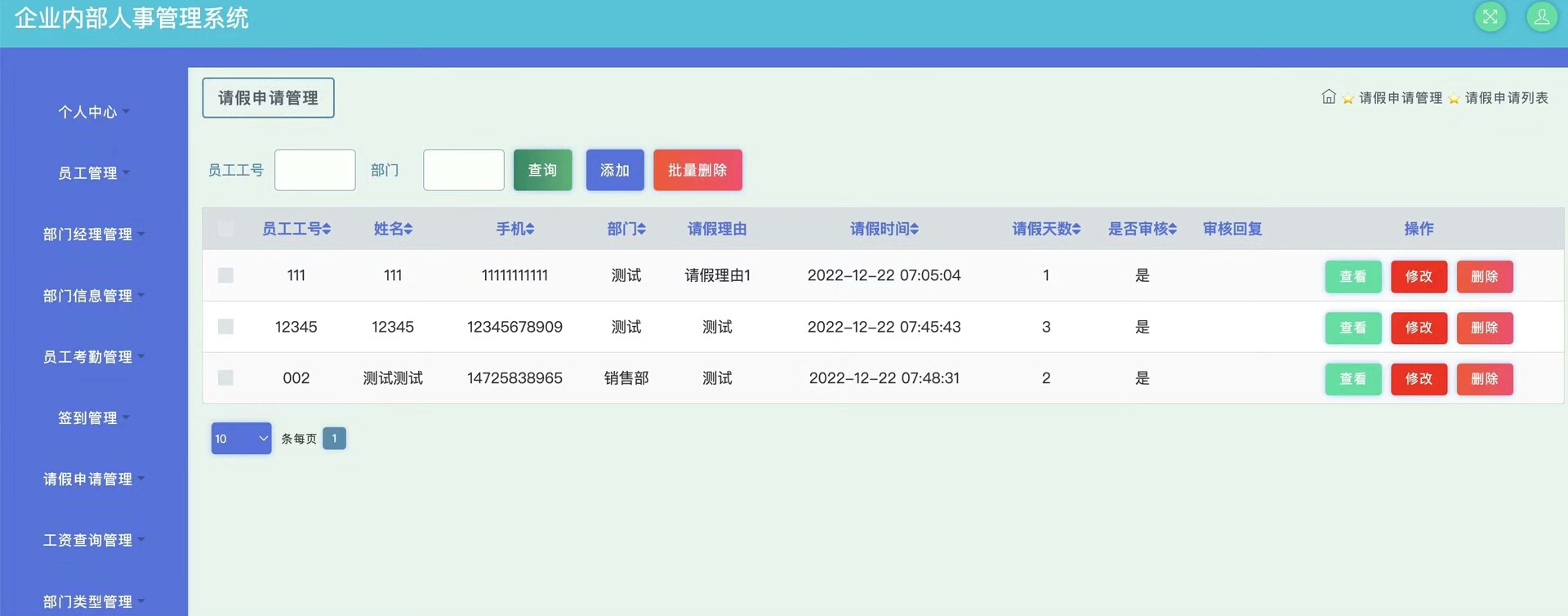Focus the 员工工号 search input field
Screen dimensions: 1568x616
pos(314,170)
